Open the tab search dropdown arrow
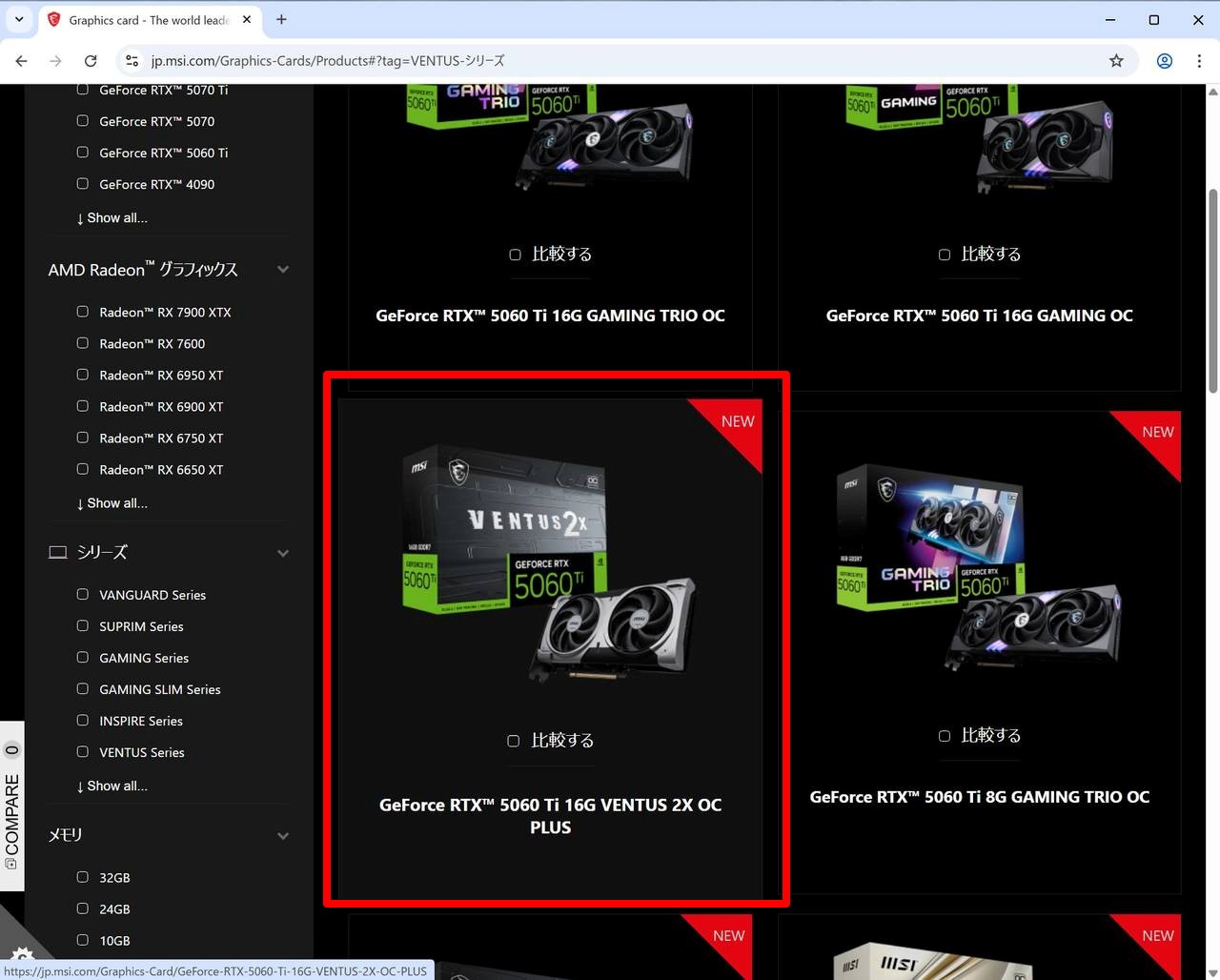The height and width of the screenshot is (980, 1220). (19, 19)
